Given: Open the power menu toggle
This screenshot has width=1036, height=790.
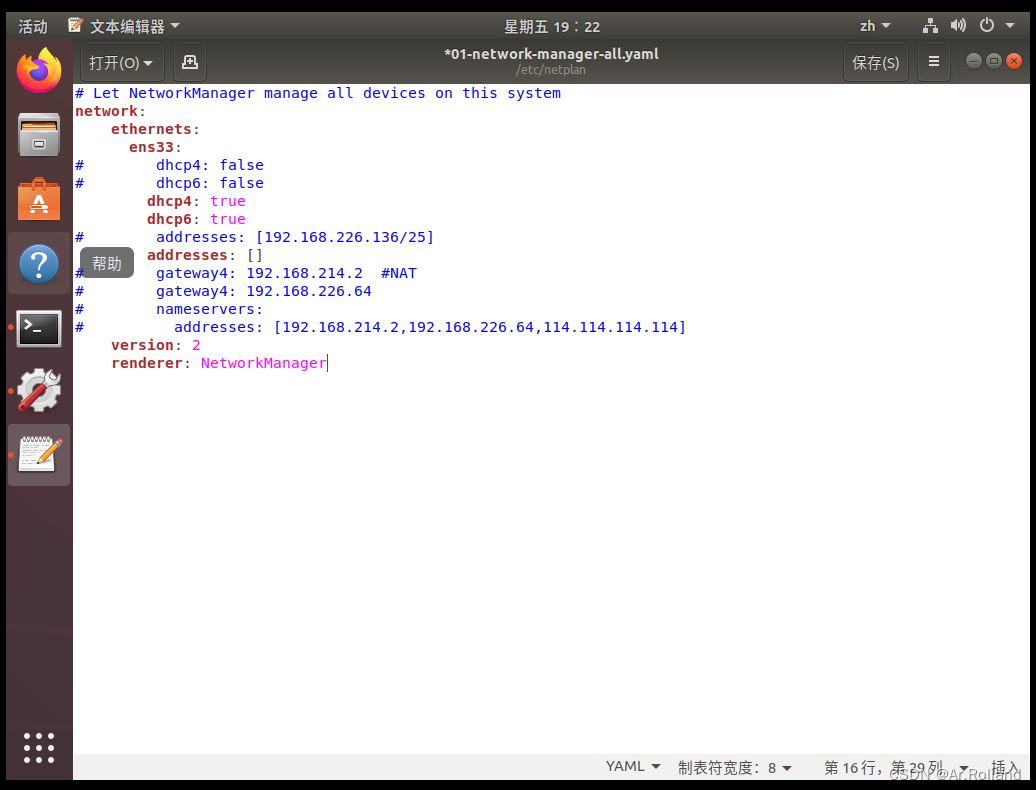Looking at the screenshot, I should [x=986, y=25].
